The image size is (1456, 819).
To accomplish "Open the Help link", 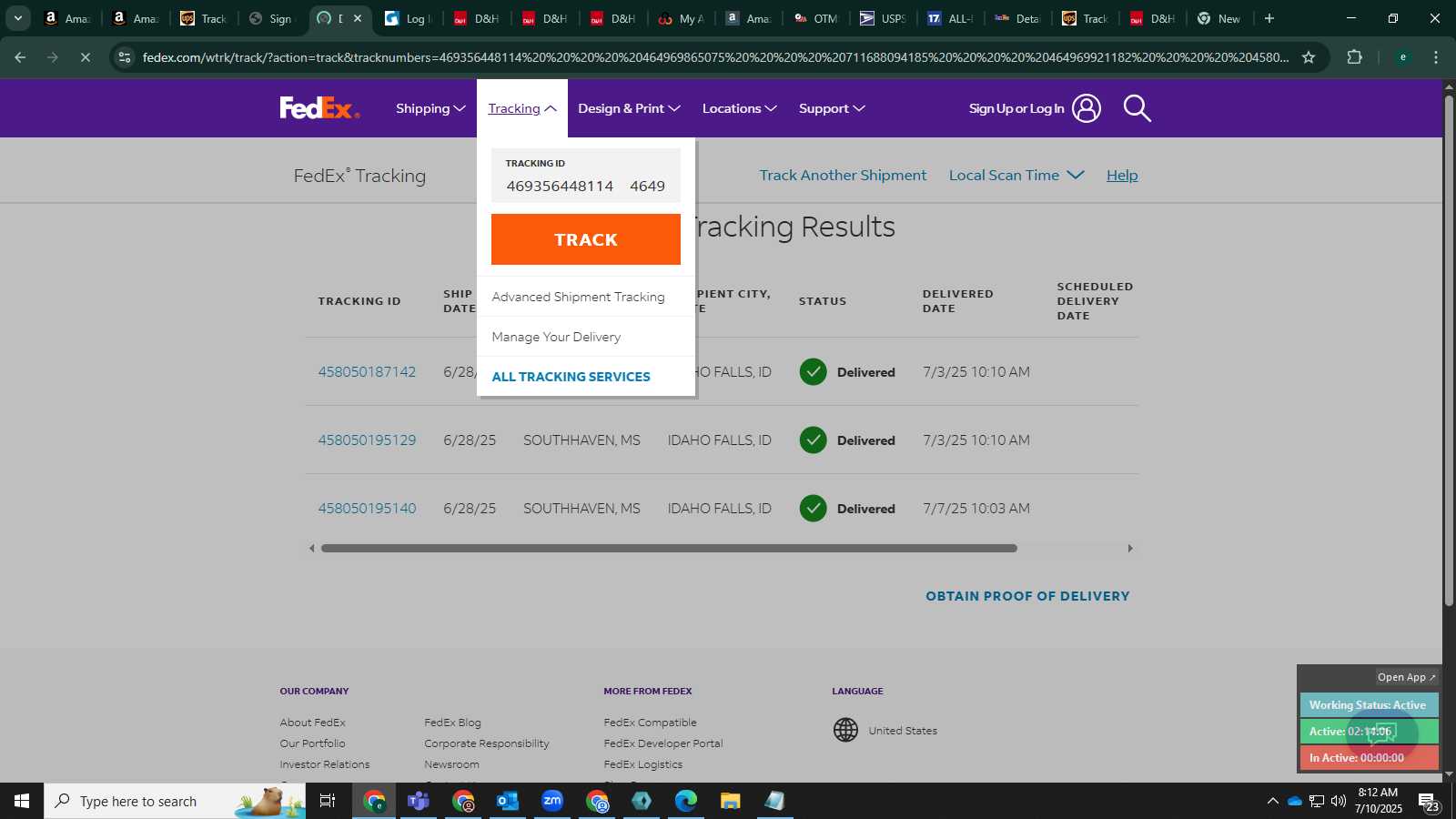I will (1122, 175).
